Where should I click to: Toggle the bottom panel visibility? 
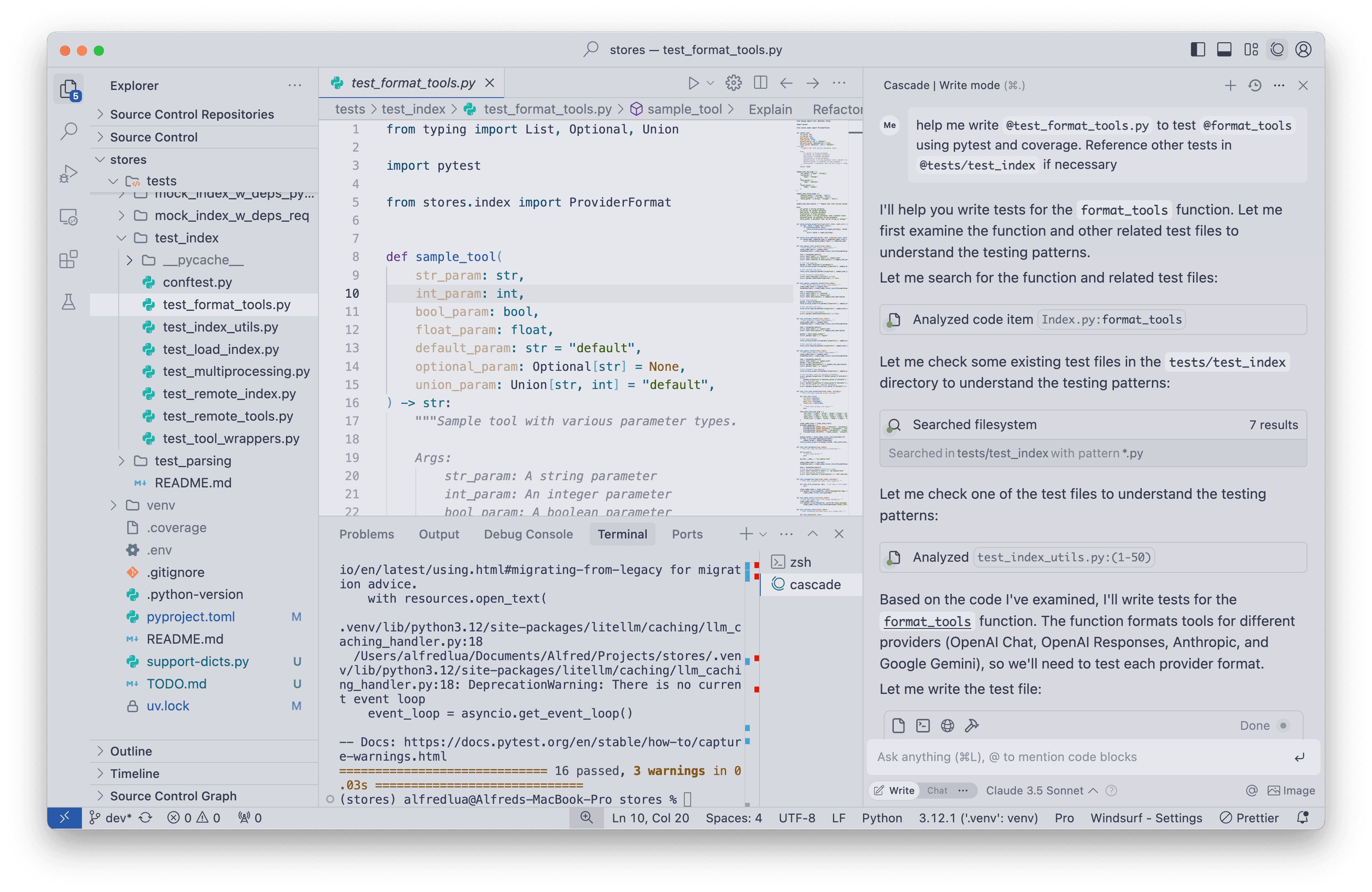pos(1225,49)
